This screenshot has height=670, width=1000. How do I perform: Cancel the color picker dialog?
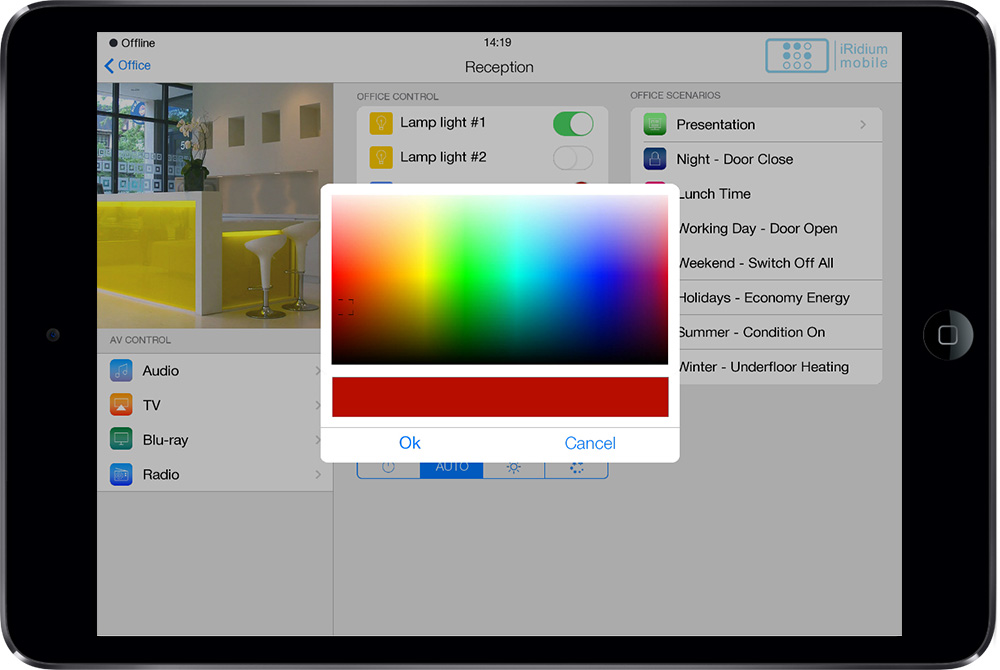click(590, 443)
